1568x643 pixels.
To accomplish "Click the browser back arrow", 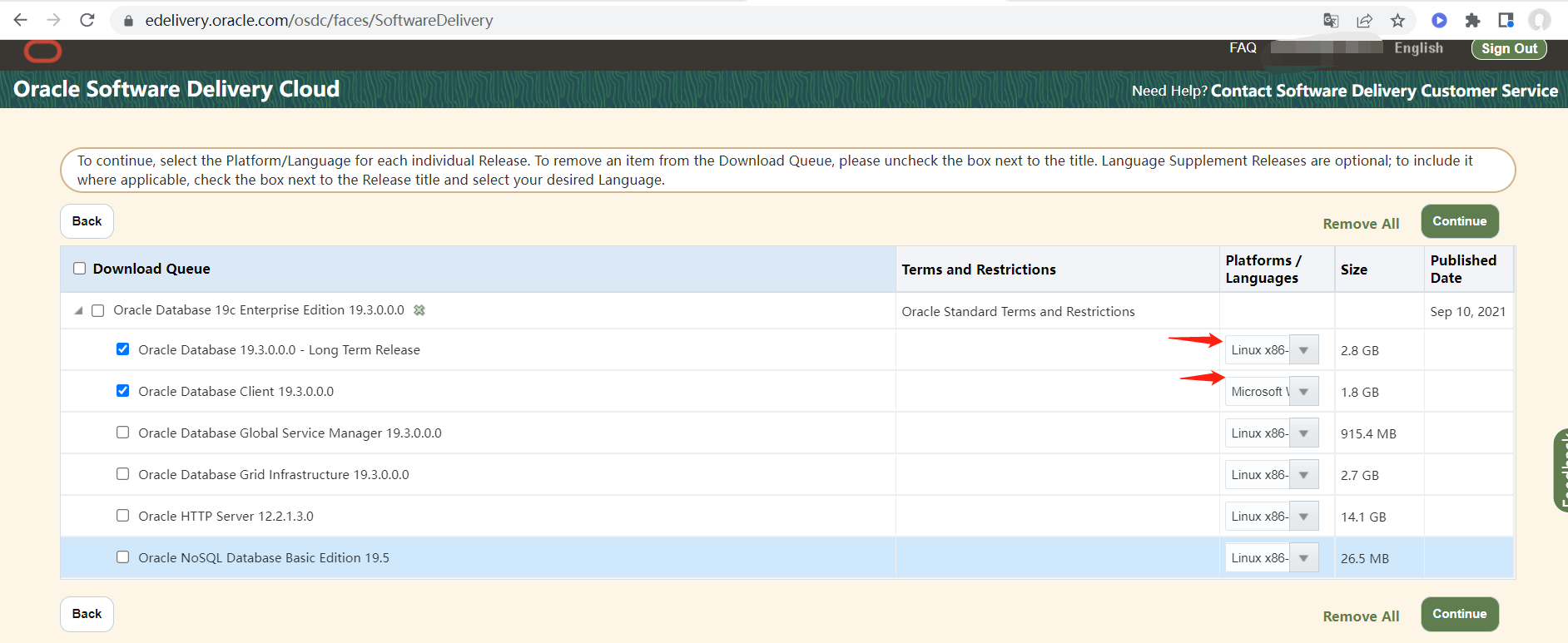I will [x=21, y=20].
